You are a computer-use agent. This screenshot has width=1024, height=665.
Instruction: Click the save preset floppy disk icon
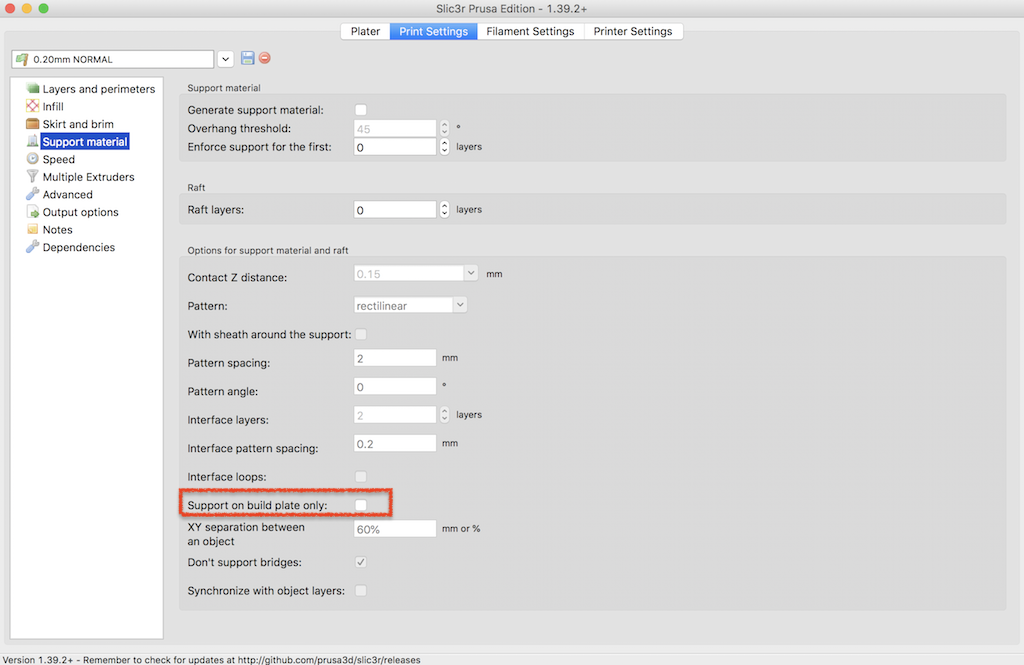248,59
